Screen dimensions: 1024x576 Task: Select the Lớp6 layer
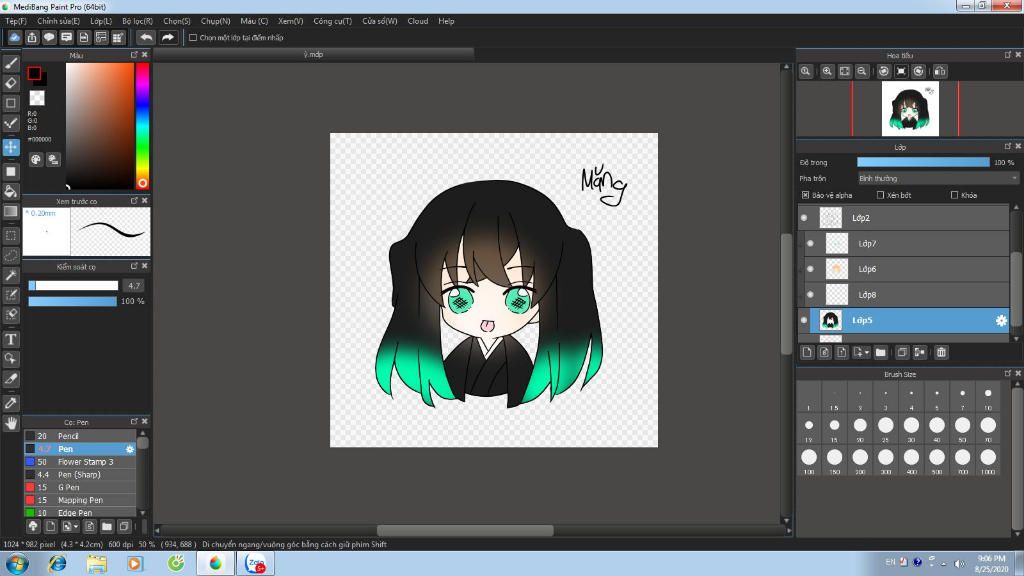906,269
